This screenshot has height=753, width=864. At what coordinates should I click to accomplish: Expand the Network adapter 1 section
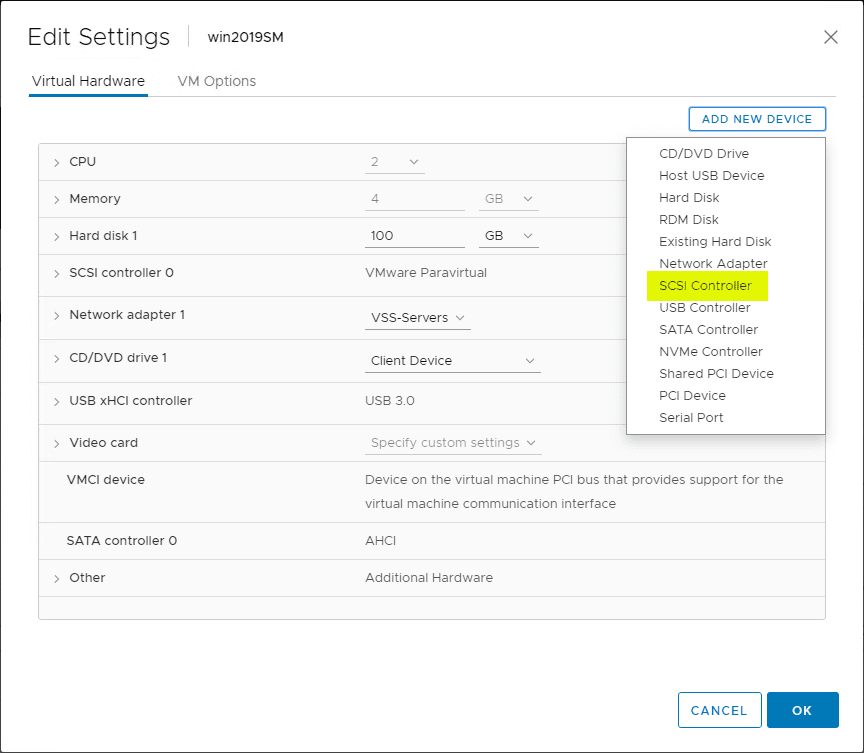click(59, 314)
